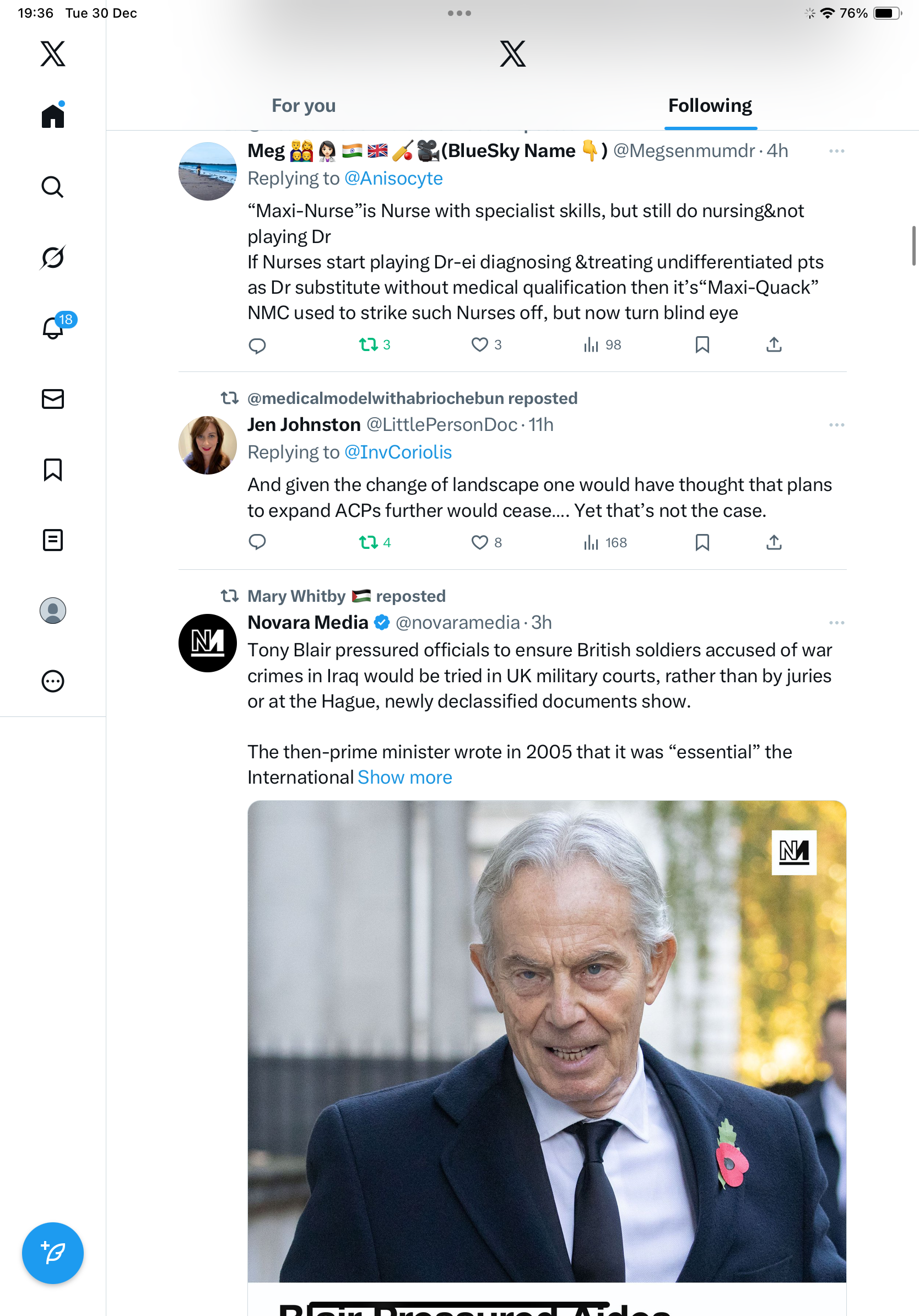Undo repost on Jen Johnston's post

tap(369, 542)
